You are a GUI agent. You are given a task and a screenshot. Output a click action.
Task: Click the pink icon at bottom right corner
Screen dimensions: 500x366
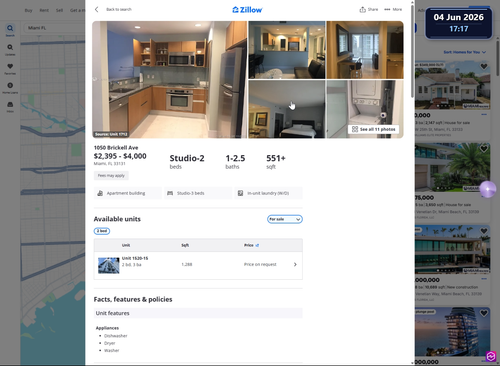tap(491, 356)
